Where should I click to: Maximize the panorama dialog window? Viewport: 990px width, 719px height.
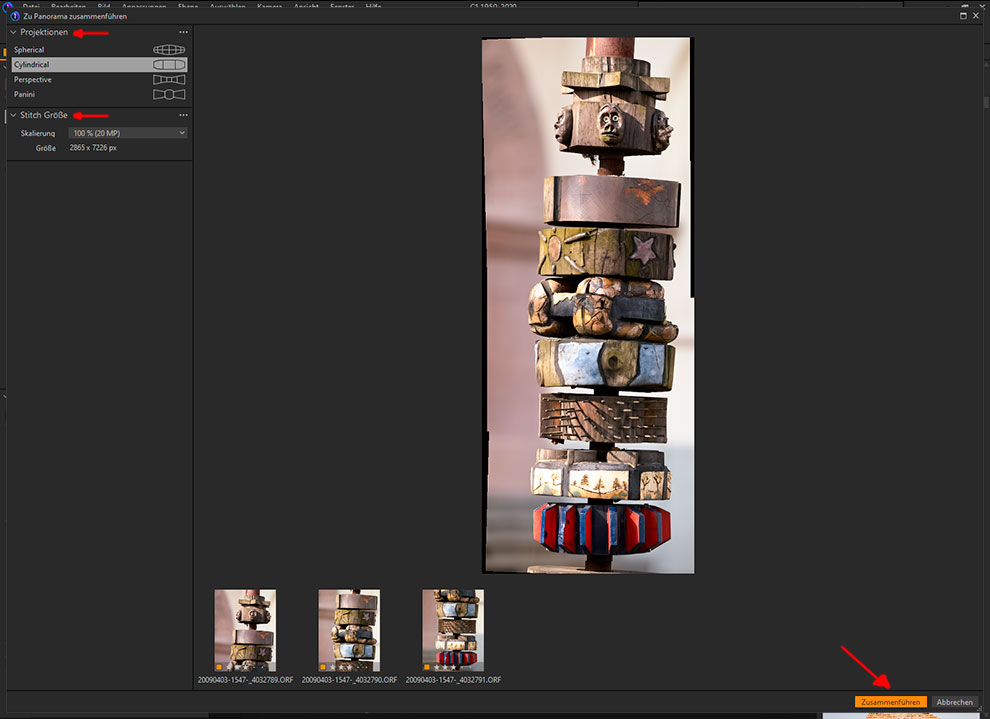coord(963,16)
